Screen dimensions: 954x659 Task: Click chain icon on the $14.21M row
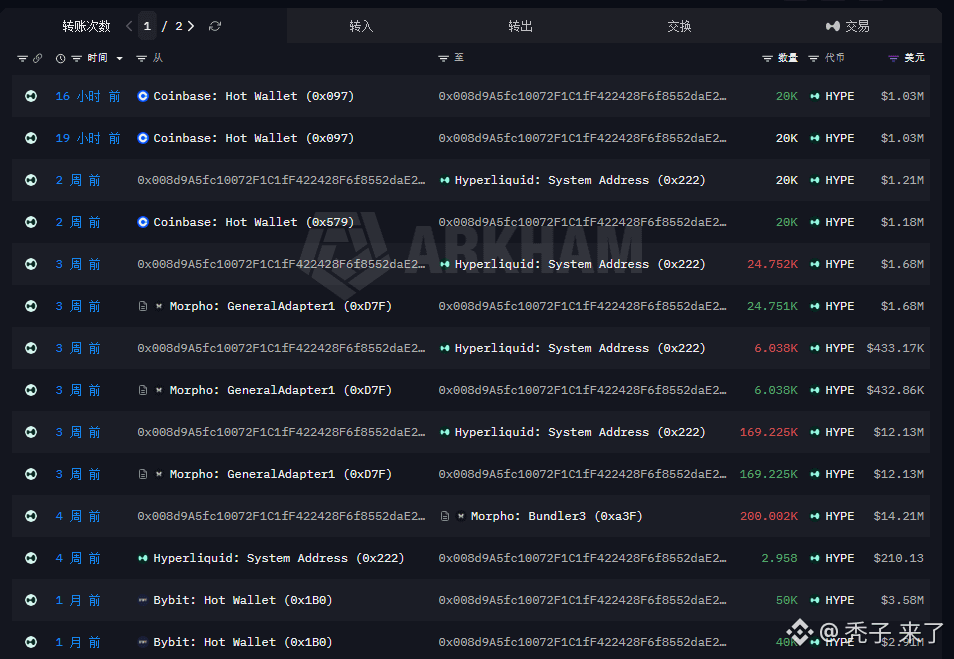[x=31, y=516]
